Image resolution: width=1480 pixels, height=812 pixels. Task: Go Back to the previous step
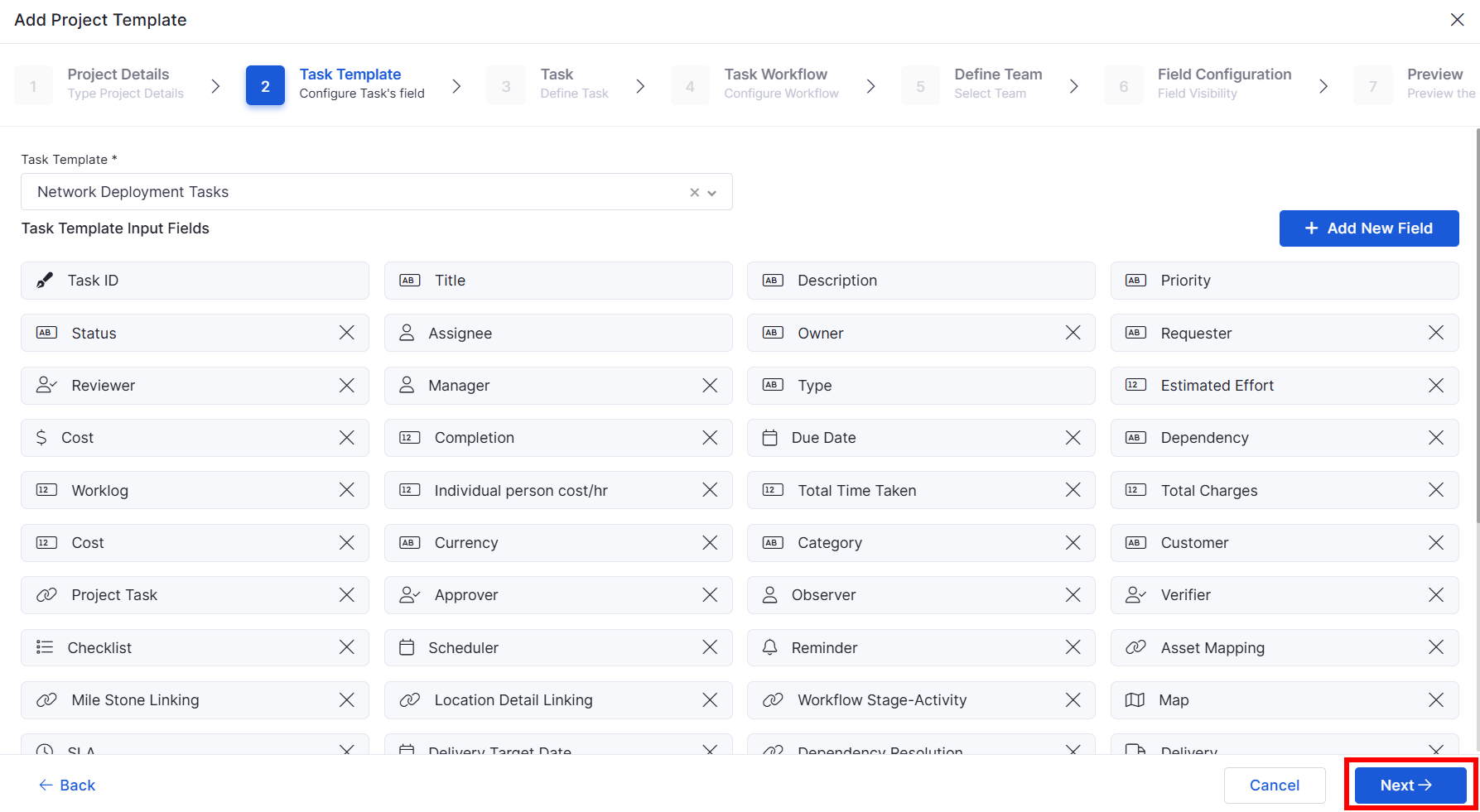67,786
